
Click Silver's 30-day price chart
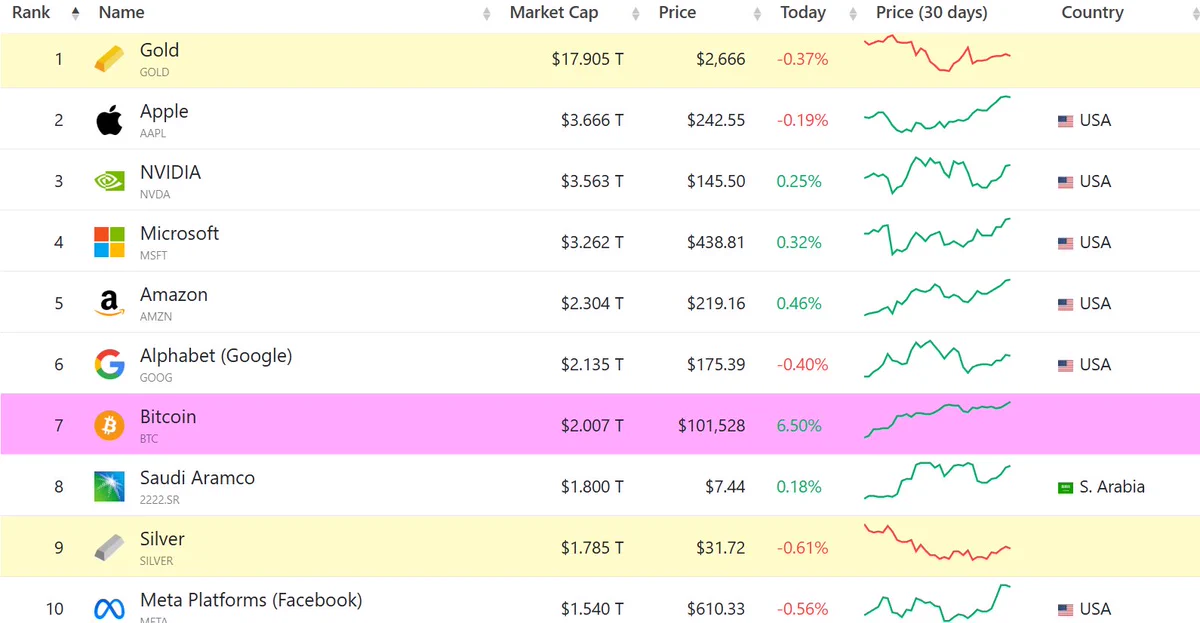tap(938, 542)
